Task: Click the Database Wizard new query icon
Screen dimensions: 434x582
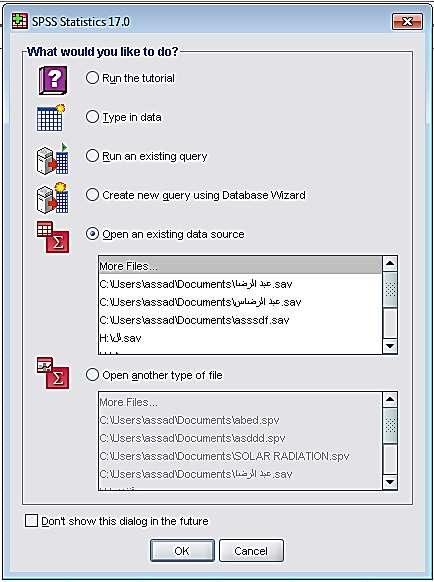Action: (x=53, y=198)
